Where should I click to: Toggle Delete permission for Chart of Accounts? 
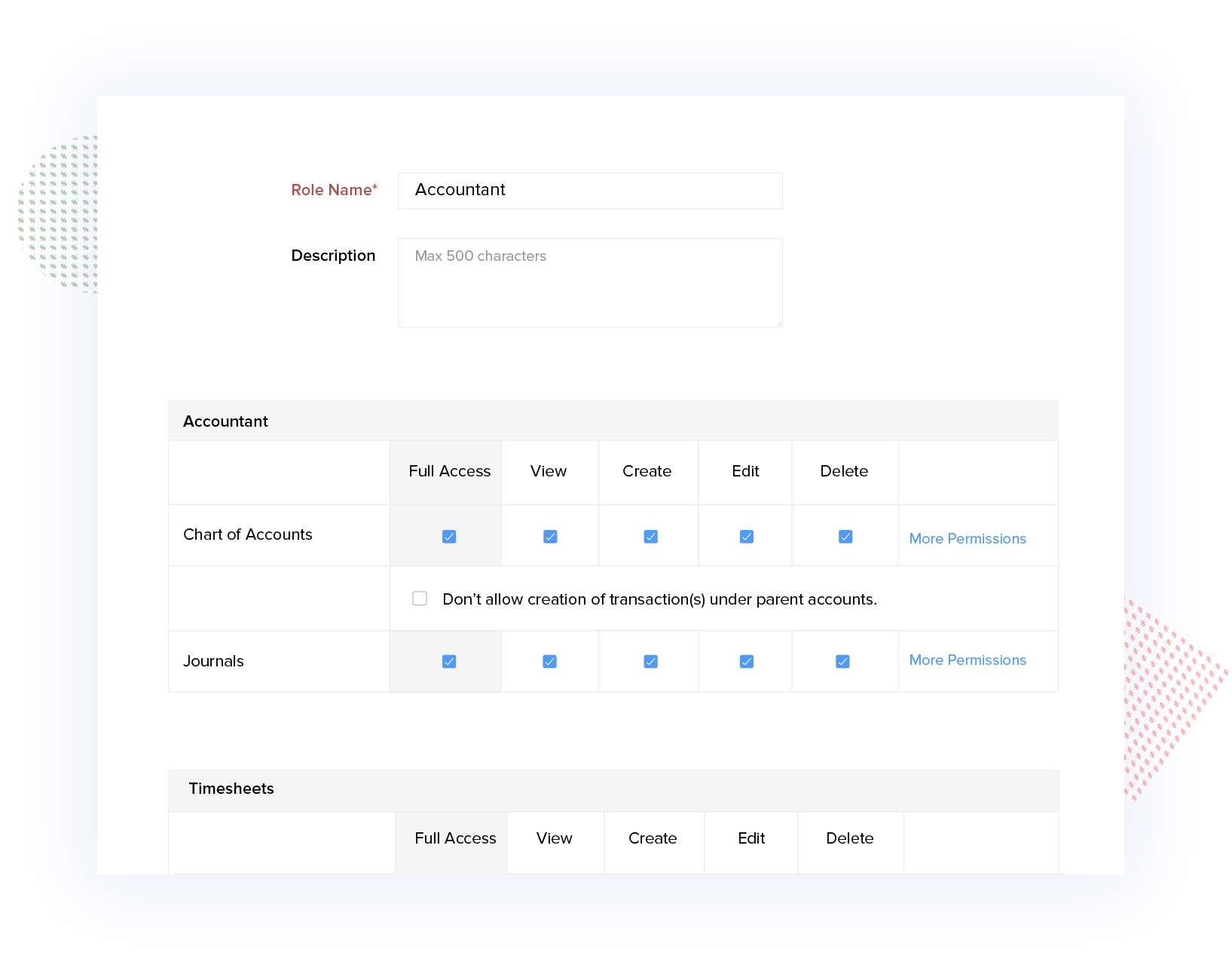(845, 536)
